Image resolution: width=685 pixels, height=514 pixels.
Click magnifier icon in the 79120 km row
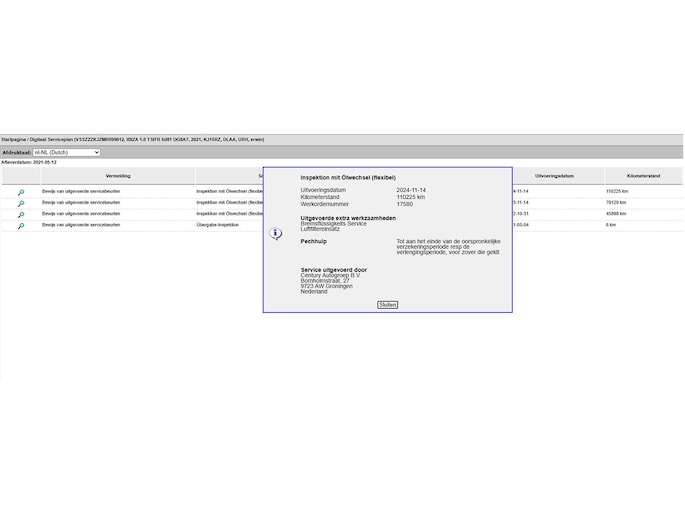pos(20,203)
